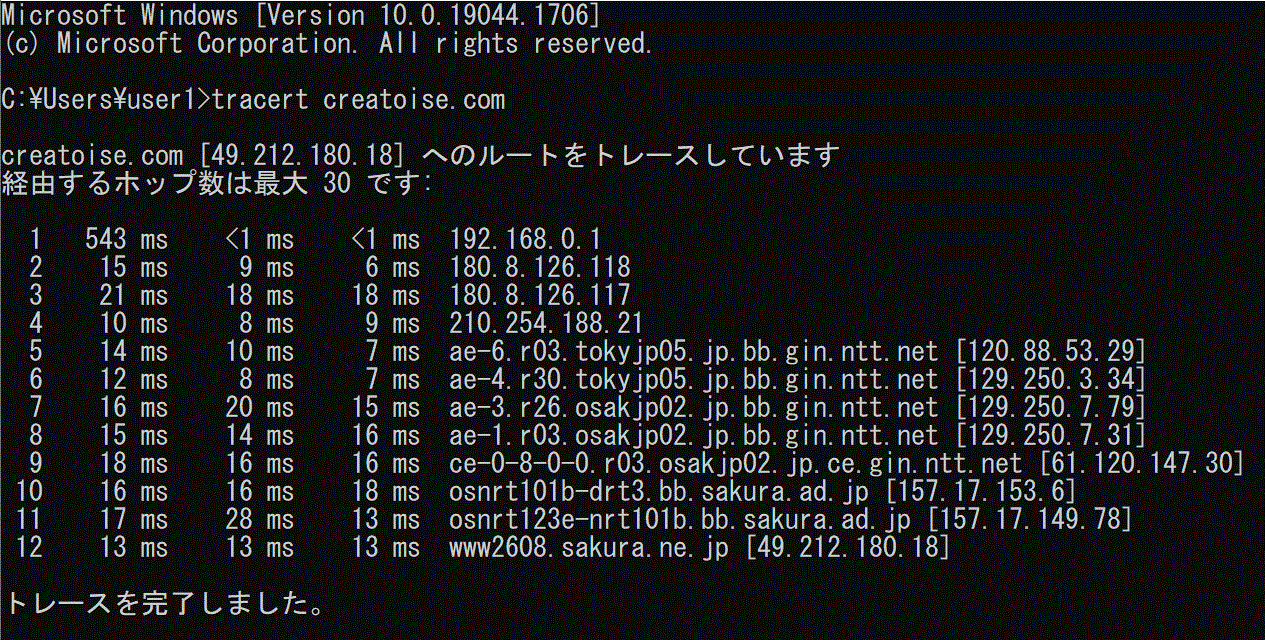The height and width of the screenshot is (640, 1265).
Task: Click bracketed IP 61.120.147.30
Action: point(1141,464)
